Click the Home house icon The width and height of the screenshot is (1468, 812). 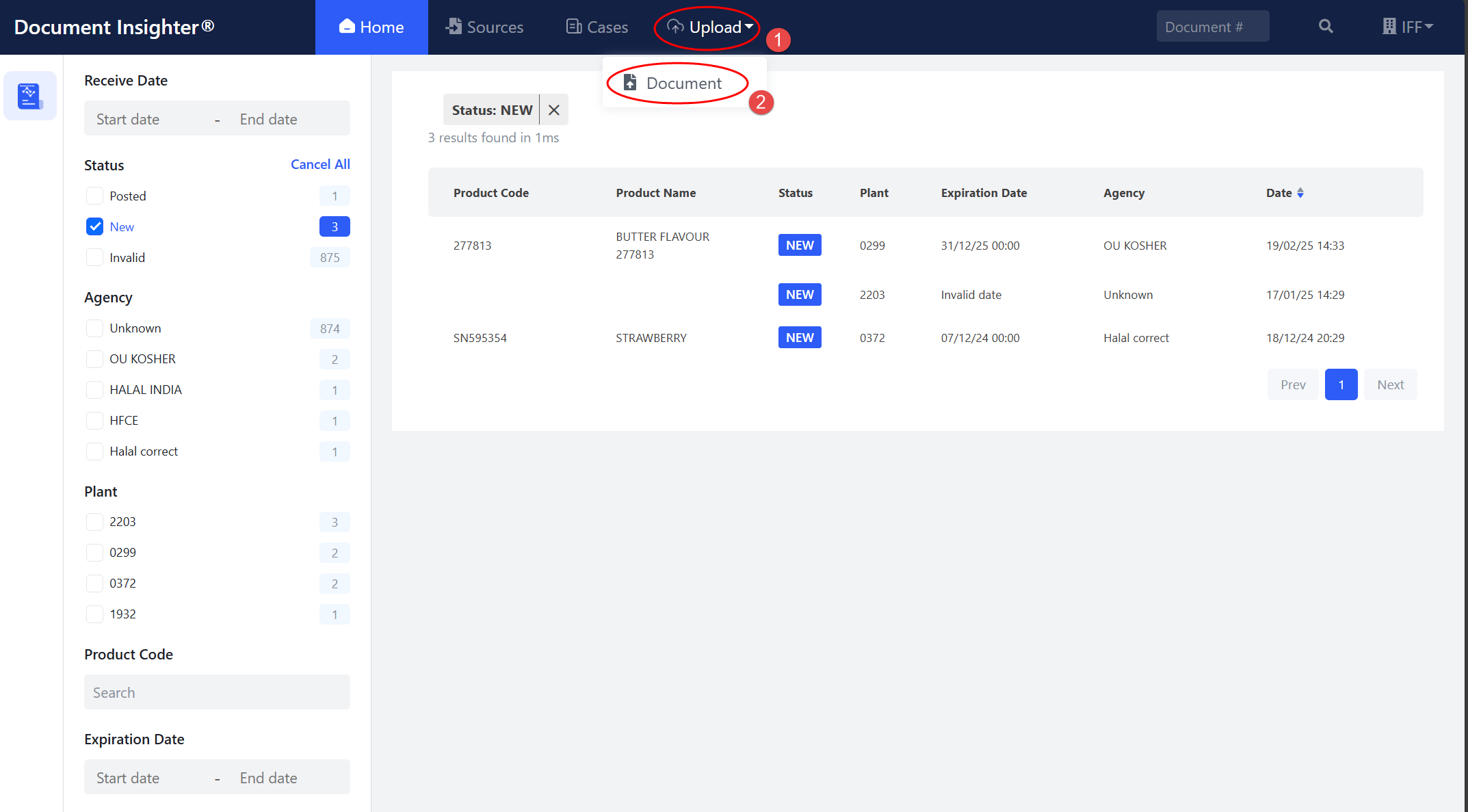pos(347,27)
